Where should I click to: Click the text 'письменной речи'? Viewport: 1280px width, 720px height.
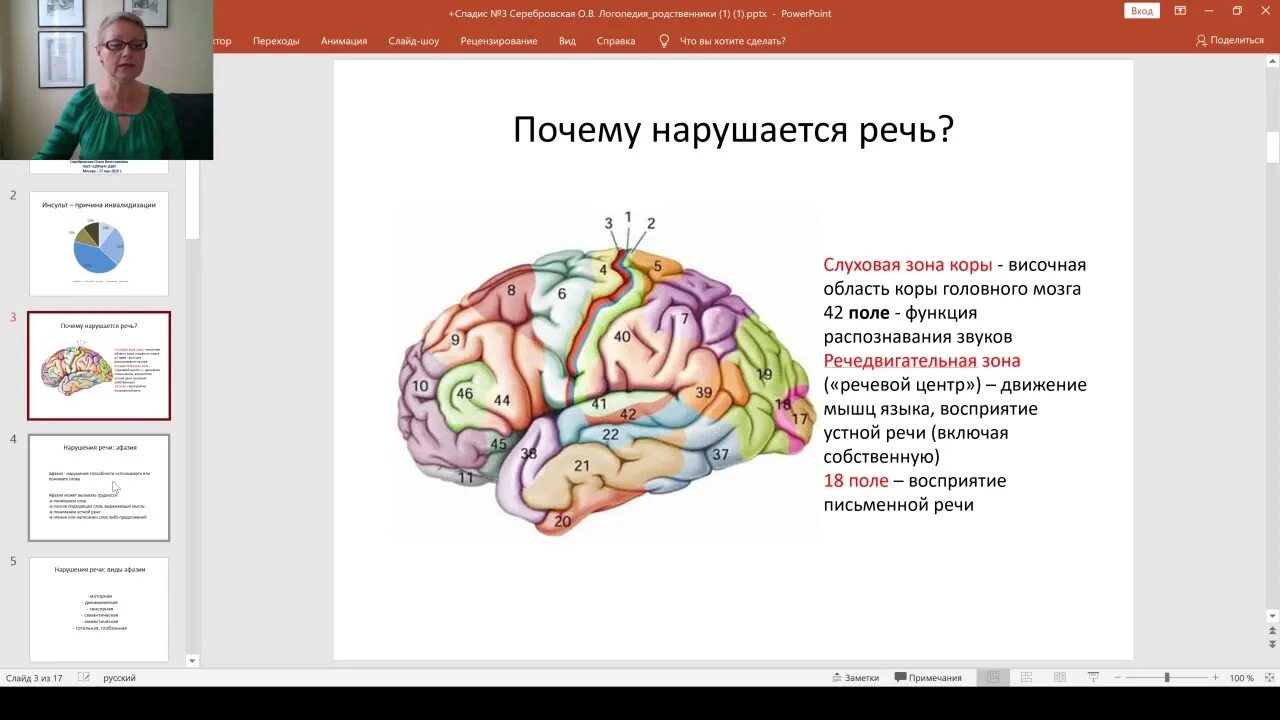point(898,505)
